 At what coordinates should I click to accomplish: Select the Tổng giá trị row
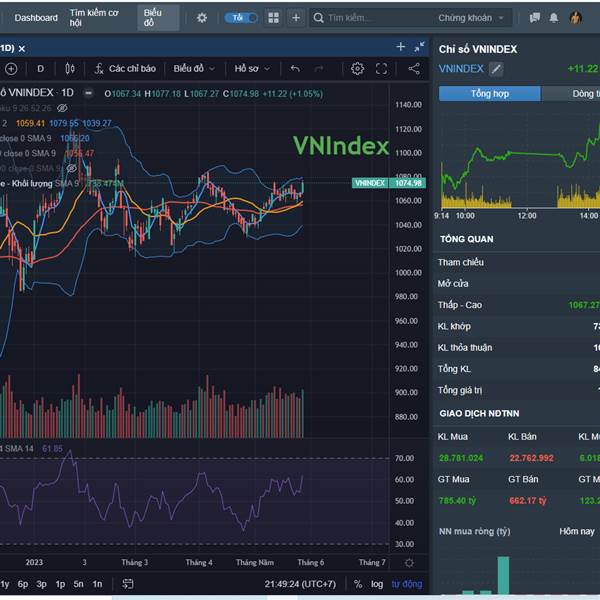[517, 390]
